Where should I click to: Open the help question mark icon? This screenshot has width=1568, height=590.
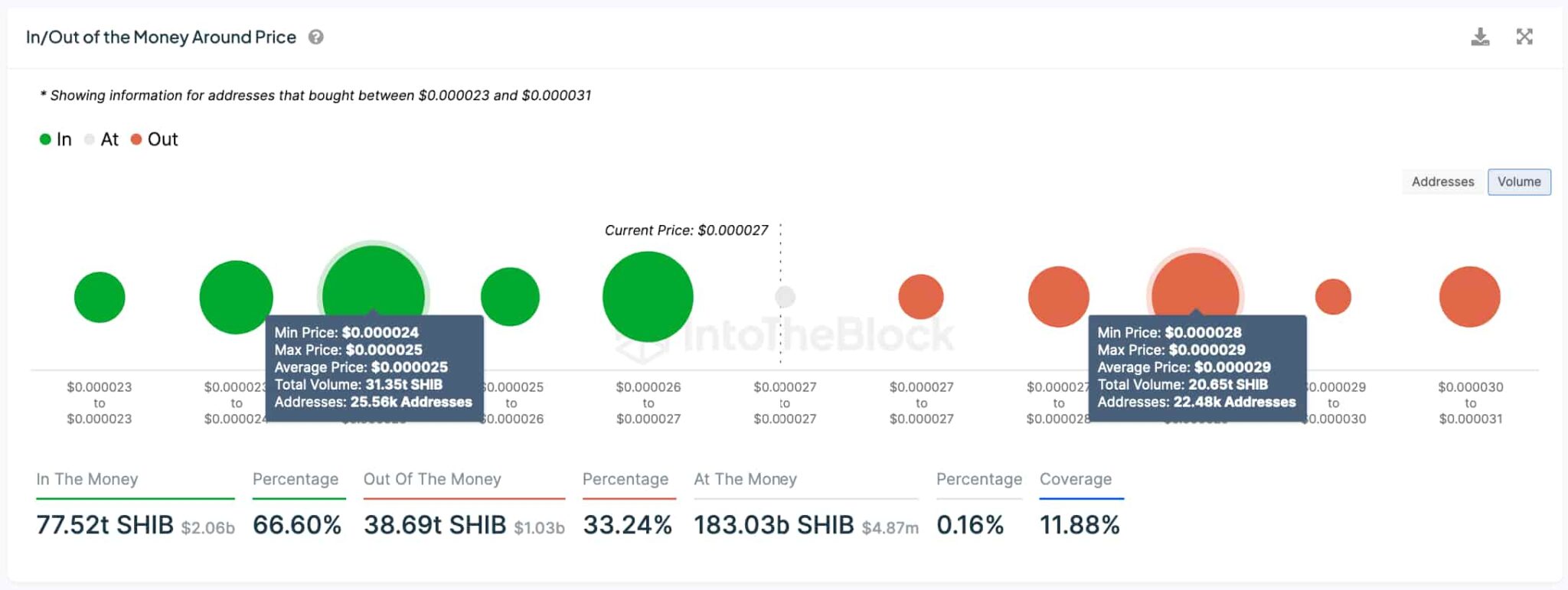pos(315,37)
